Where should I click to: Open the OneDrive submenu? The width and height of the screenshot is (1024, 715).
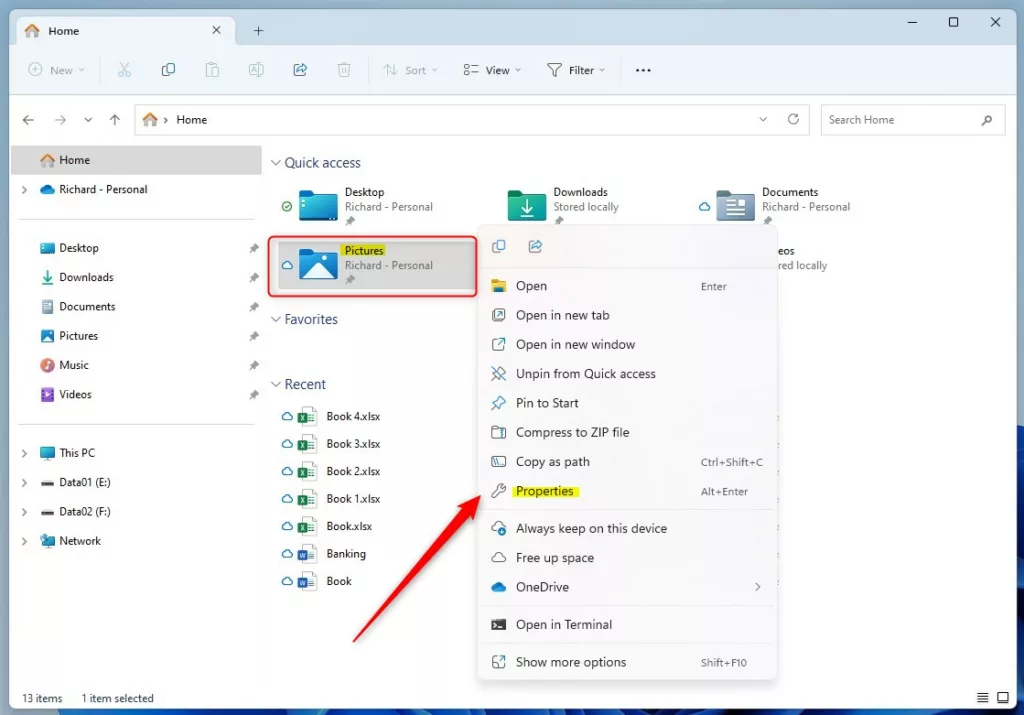coord(627,588)
